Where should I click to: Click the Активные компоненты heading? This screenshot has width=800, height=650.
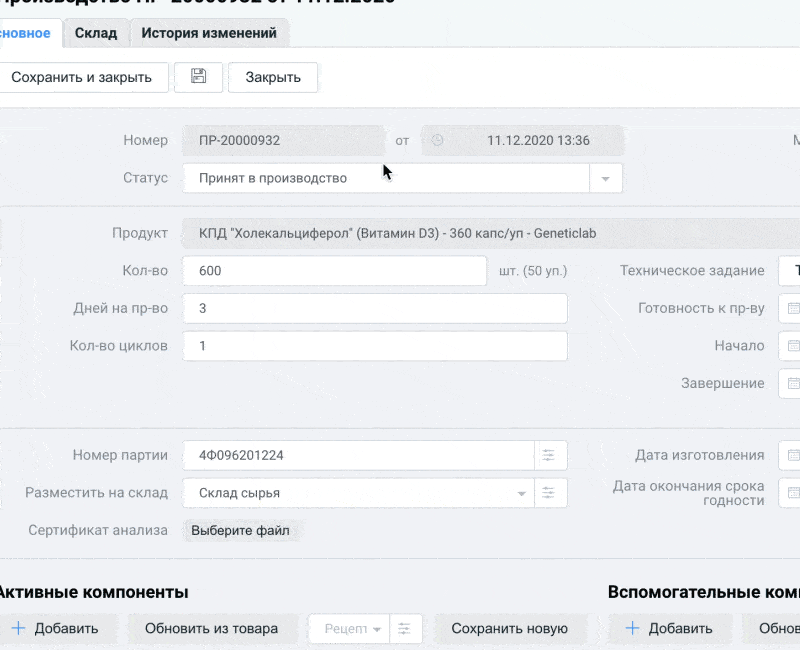[x=93, y=592]
